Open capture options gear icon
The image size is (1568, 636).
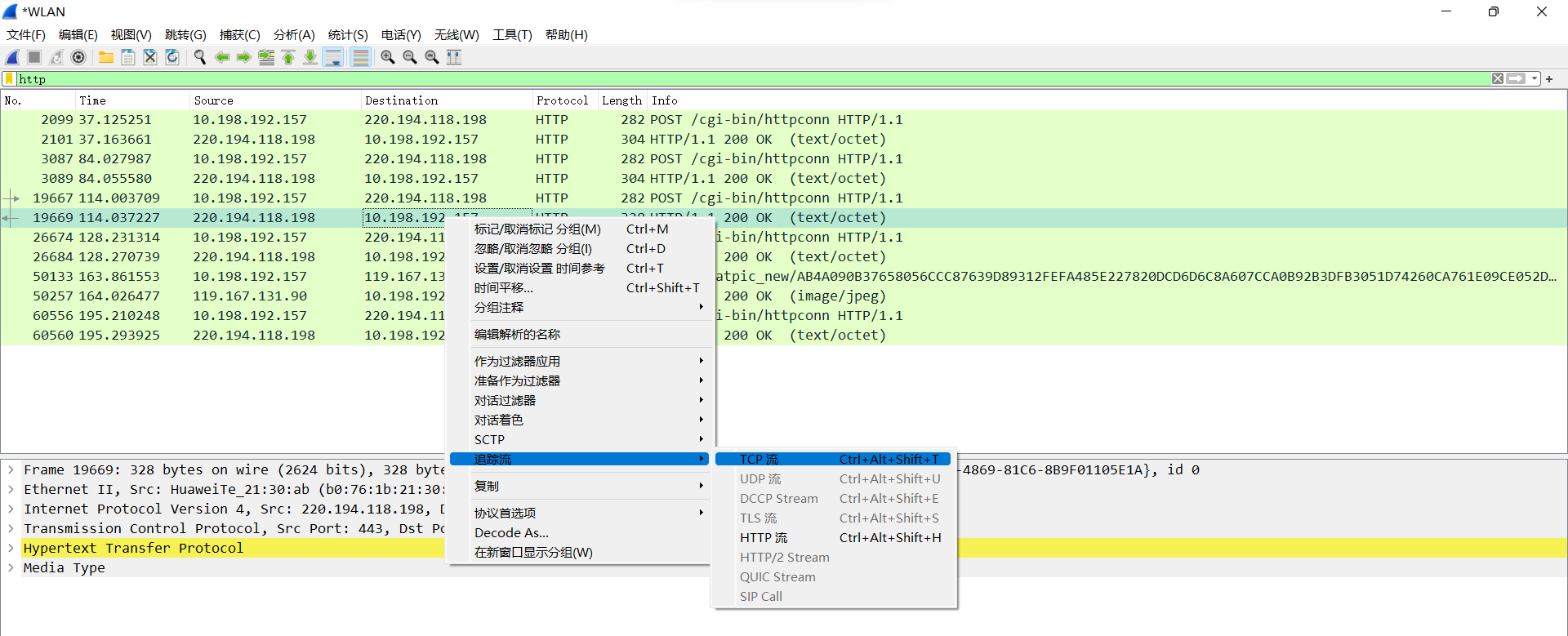pos(78,57)
